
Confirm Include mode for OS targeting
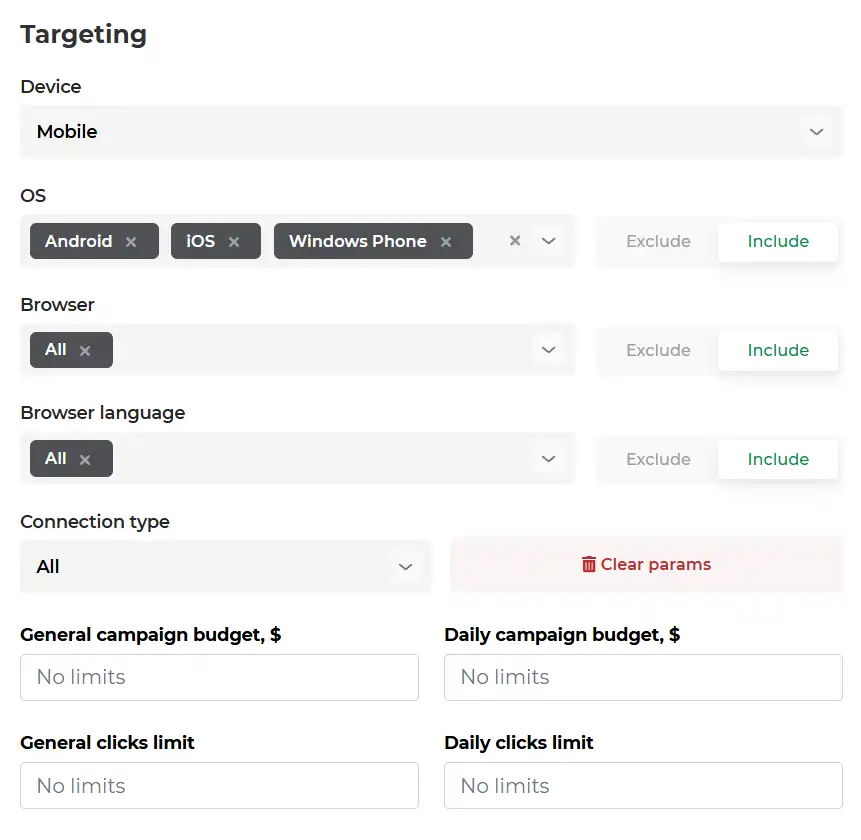pos(778,241)
